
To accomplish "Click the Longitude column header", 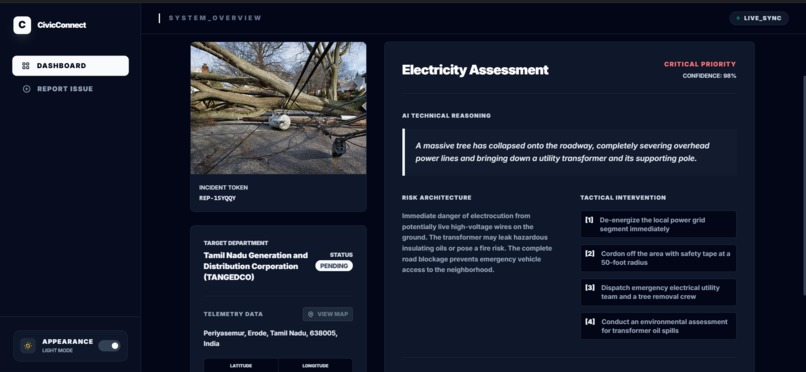I will click(x=315, y=366).
